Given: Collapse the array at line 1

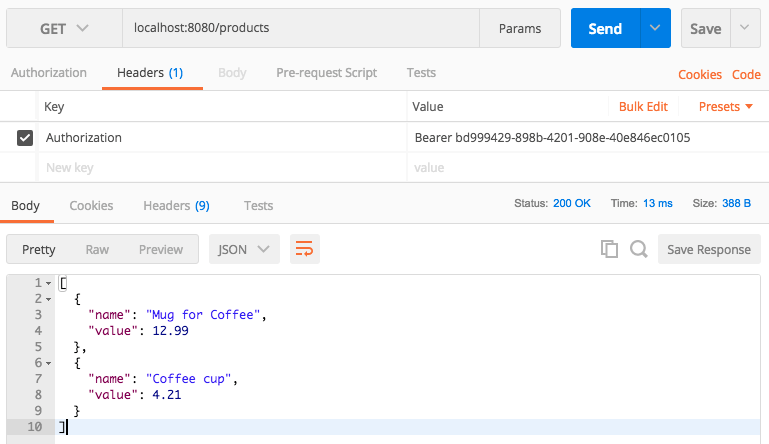Looking at the screenshot, I should click(x=49, y=283).
